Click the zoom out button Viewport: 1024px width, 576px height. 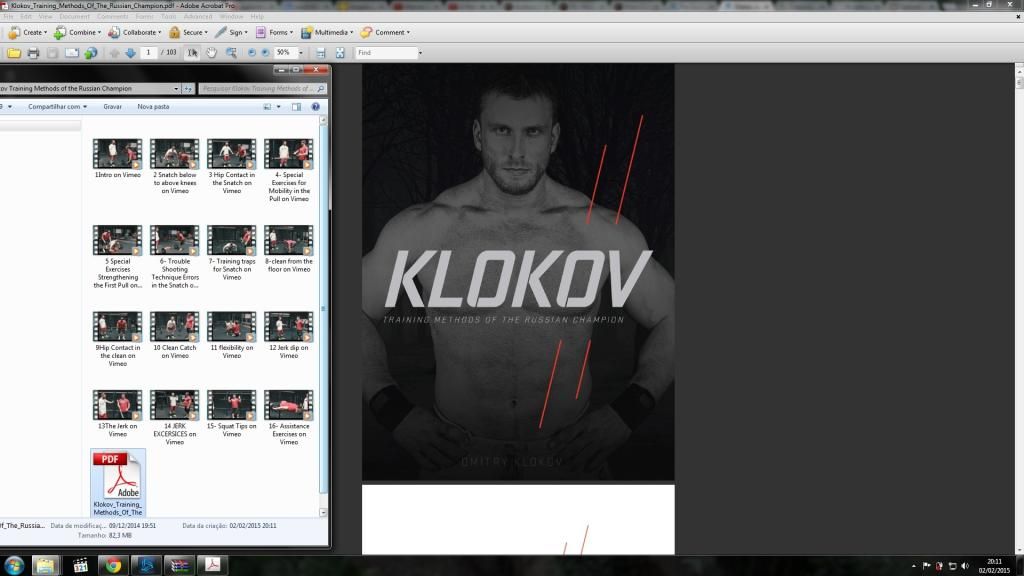pos(251,53)
